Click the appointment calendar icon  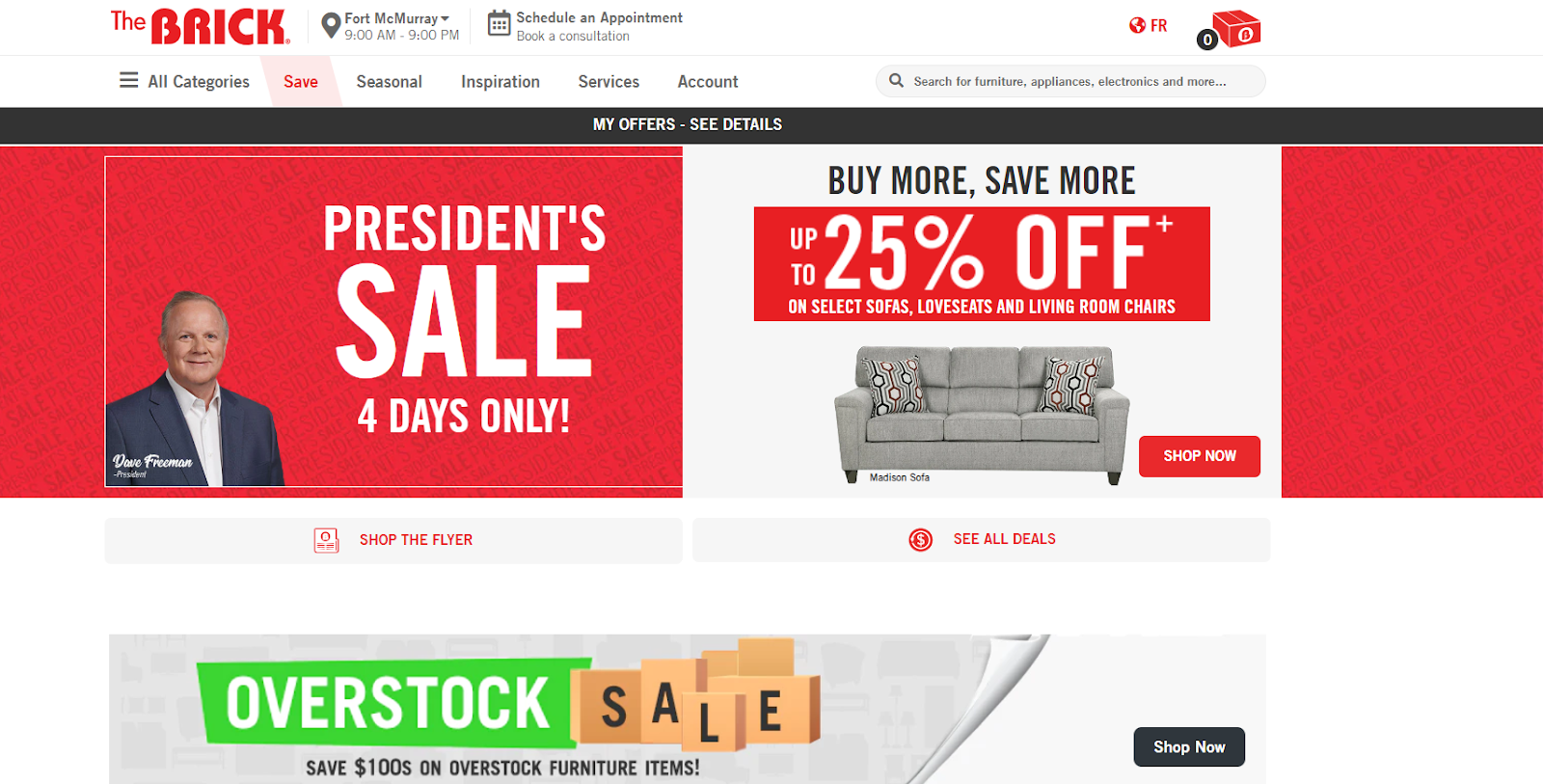[x=499, y=23]
